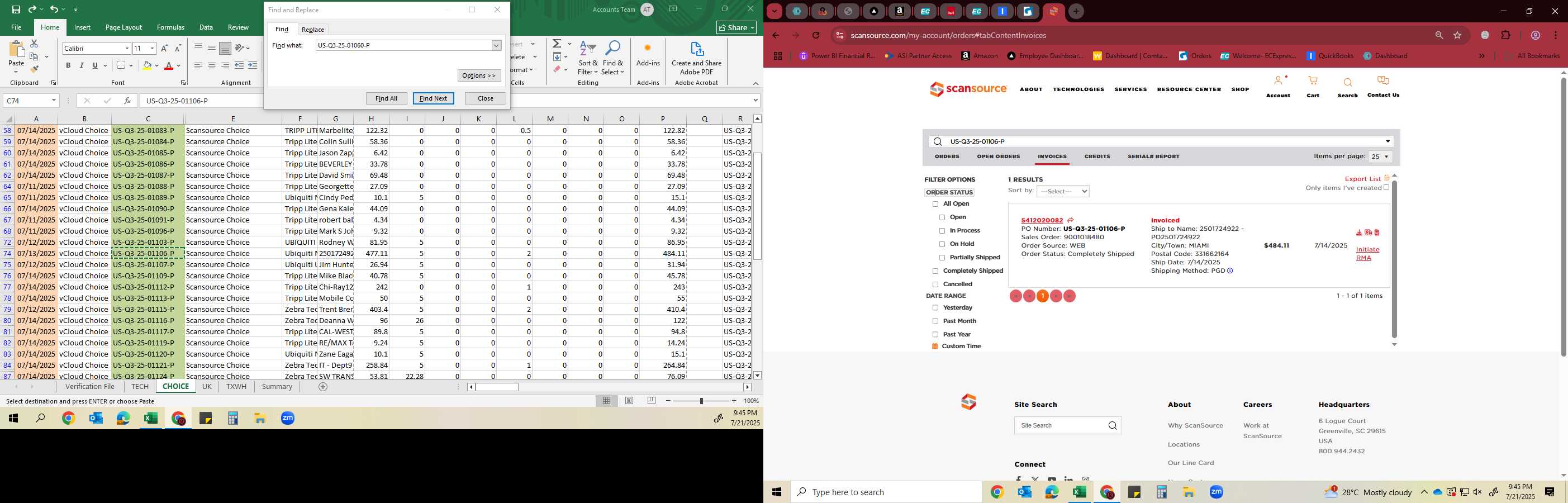Click the Initiate RMA link
Screen dimensions: 1568x503
tap(1367, 253)
